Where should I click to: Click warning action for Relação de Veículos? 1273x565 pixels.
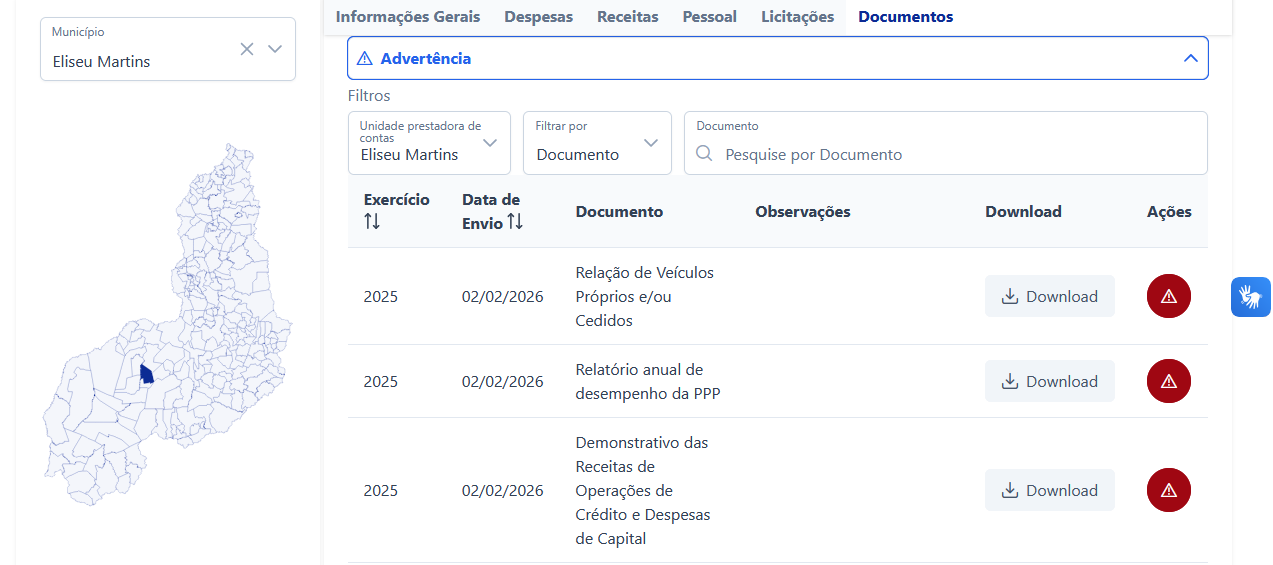point(1169,296)
